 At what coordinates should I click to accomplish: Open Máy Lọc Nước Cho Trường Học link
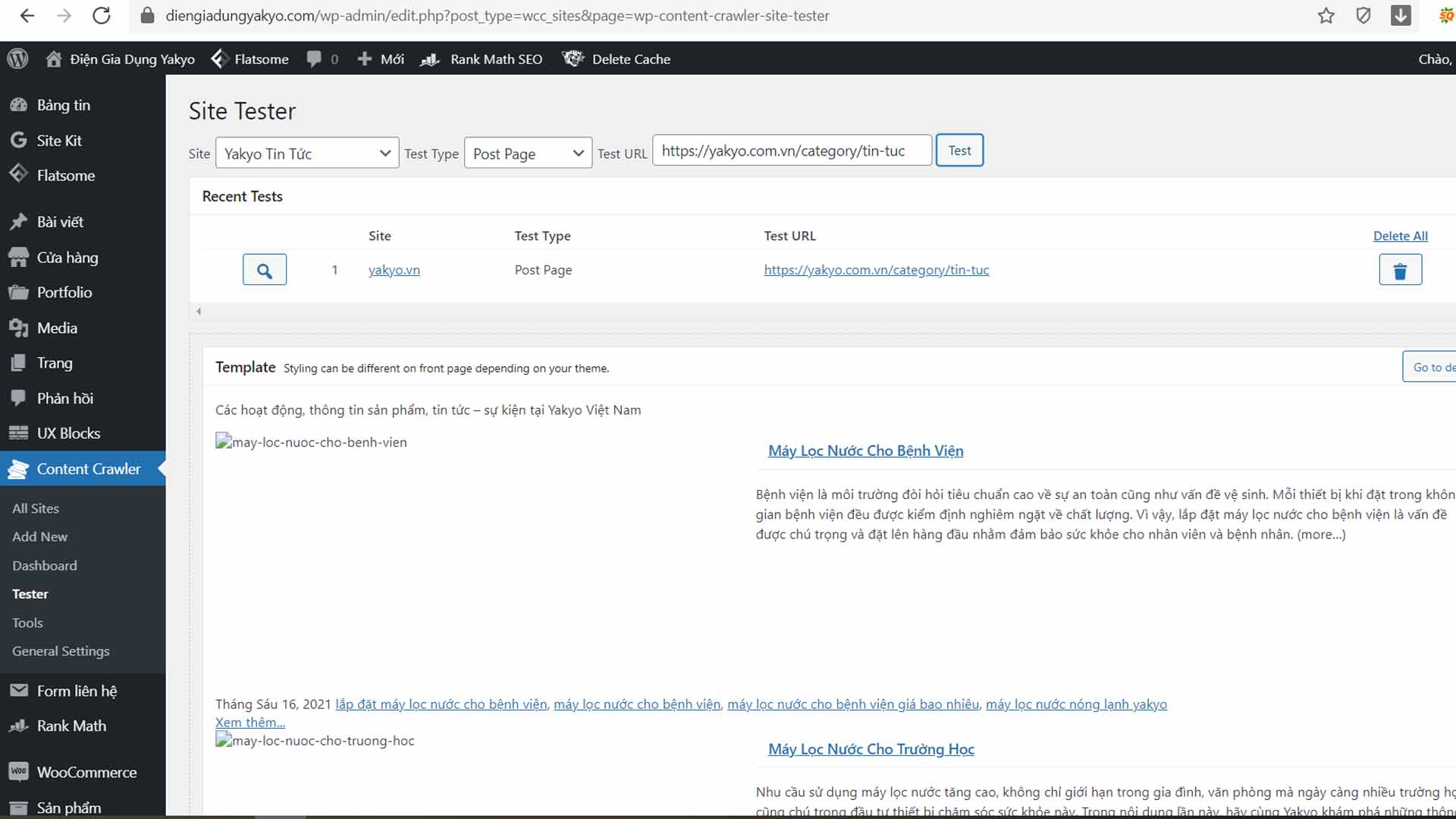(871, 749)
